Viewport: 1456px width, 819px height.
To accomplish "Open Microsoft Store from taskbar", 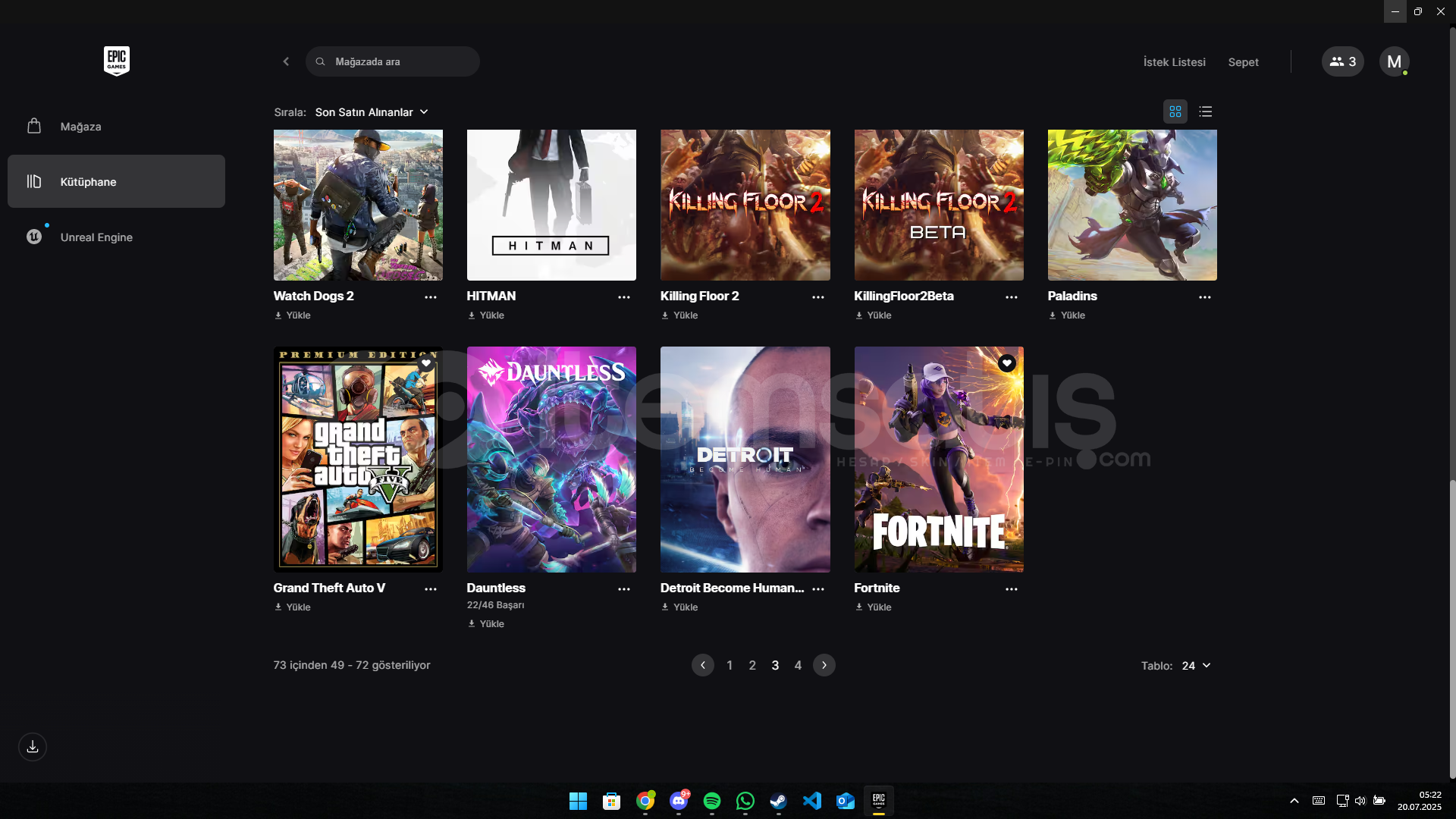I will [611, 801].
